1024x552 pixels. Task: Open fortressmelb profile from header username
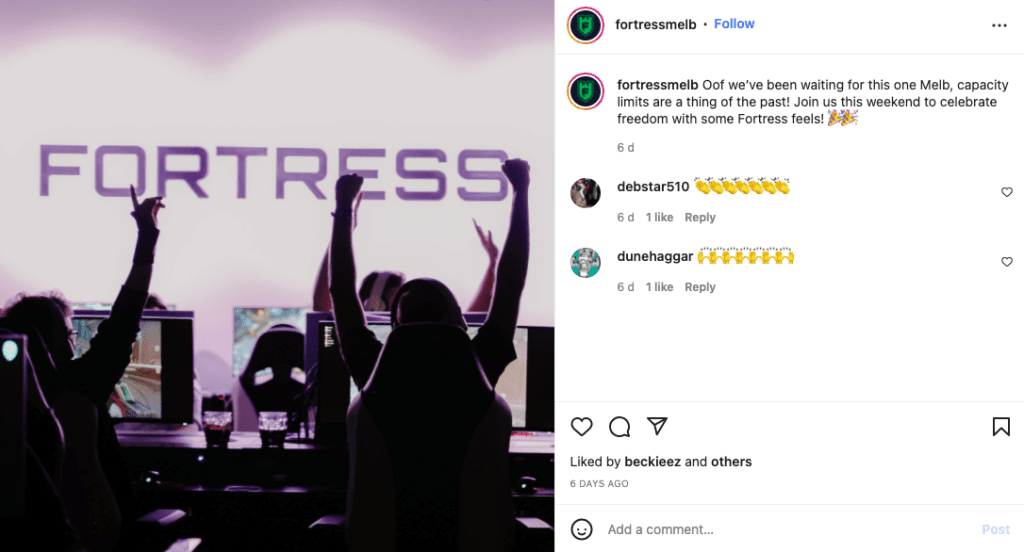[x=656, y=24]
